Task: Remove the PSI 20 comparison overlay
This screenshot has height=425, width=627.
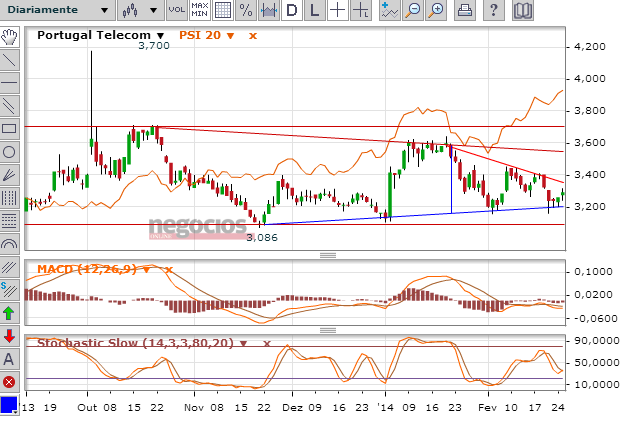Action: [x=253, y=36]
